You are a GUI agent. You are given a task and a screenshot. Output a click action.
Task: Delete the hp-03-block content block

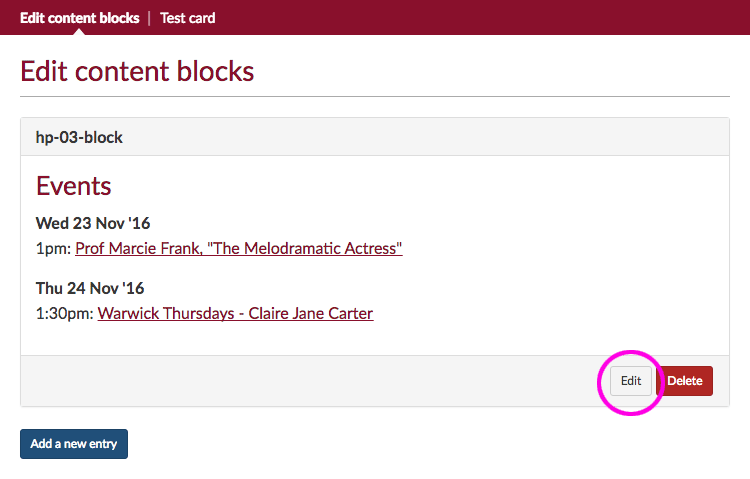pos(685,381)
